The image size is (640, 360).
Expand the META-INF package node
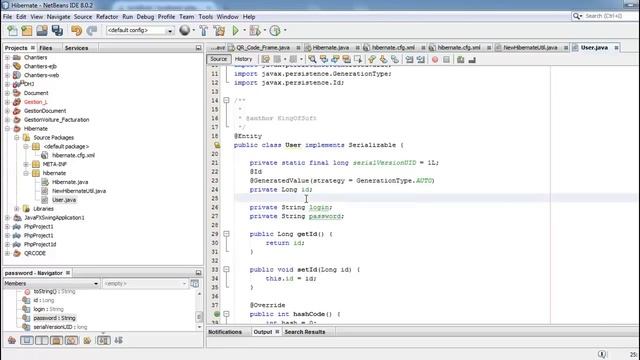(x=26, y=164)
